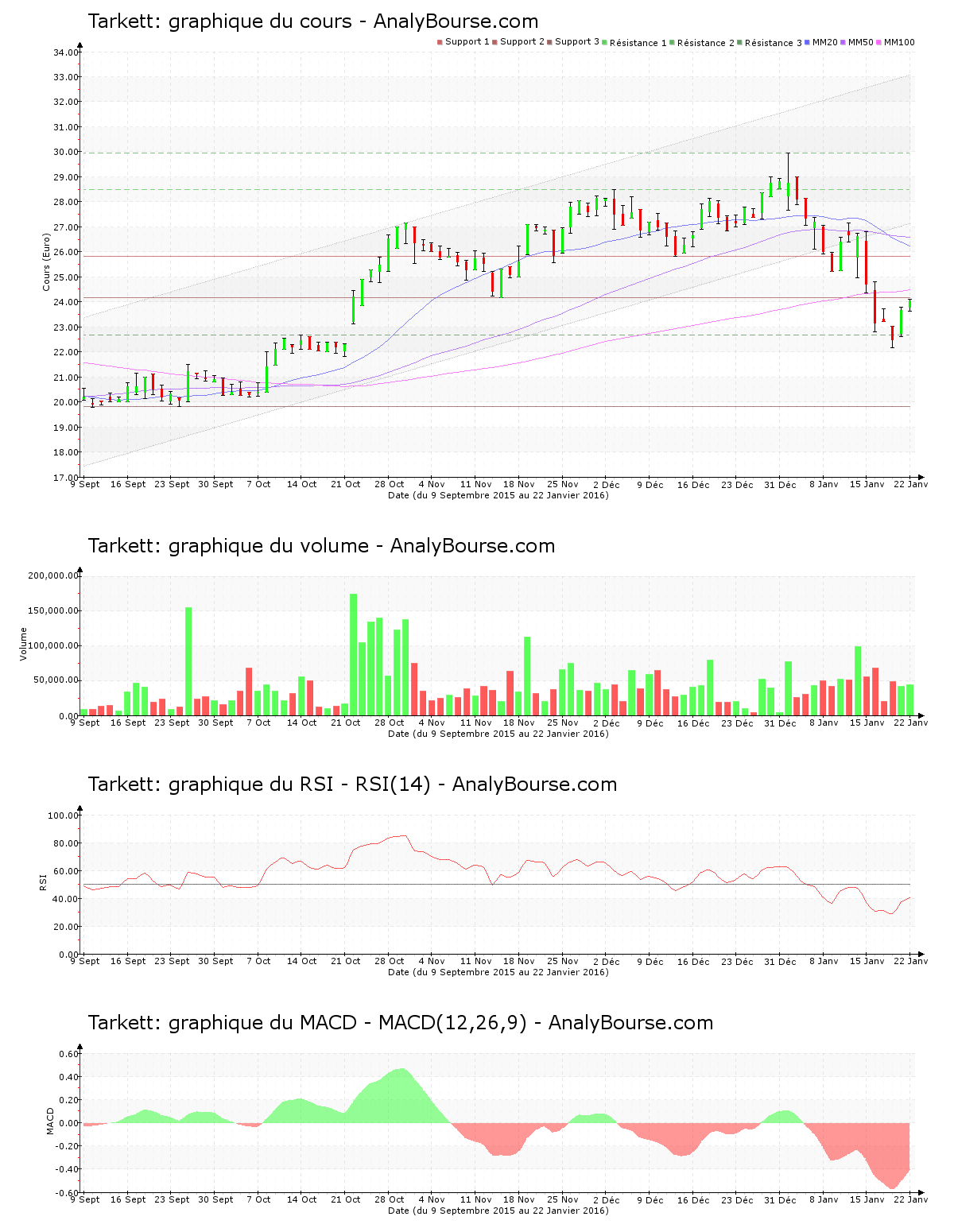
Task: Click the date range caption under the volume chart
Action: [498, 734]
